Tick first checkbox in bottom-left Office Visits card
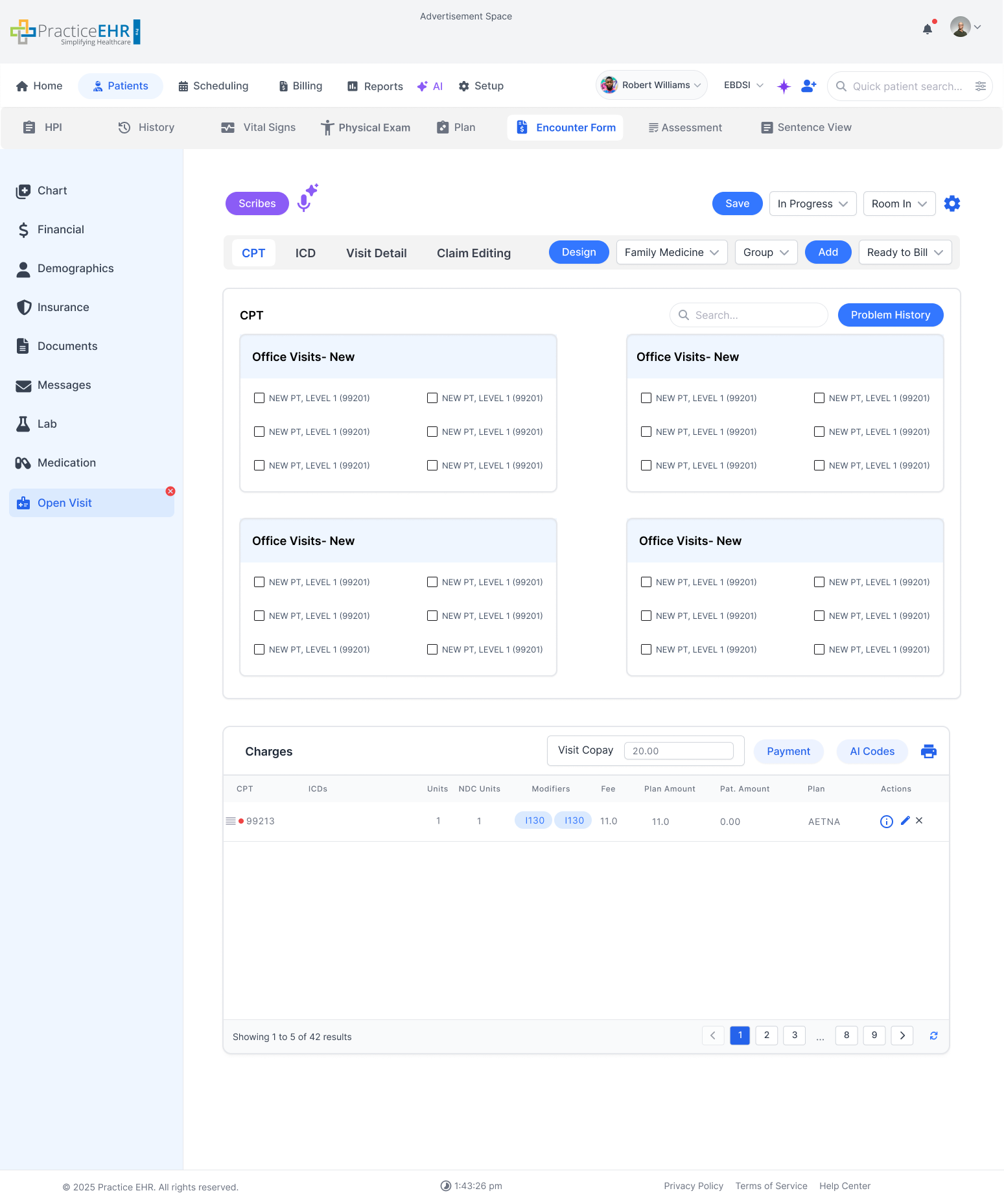The image size is (1004, 1204). coord(259,582)
